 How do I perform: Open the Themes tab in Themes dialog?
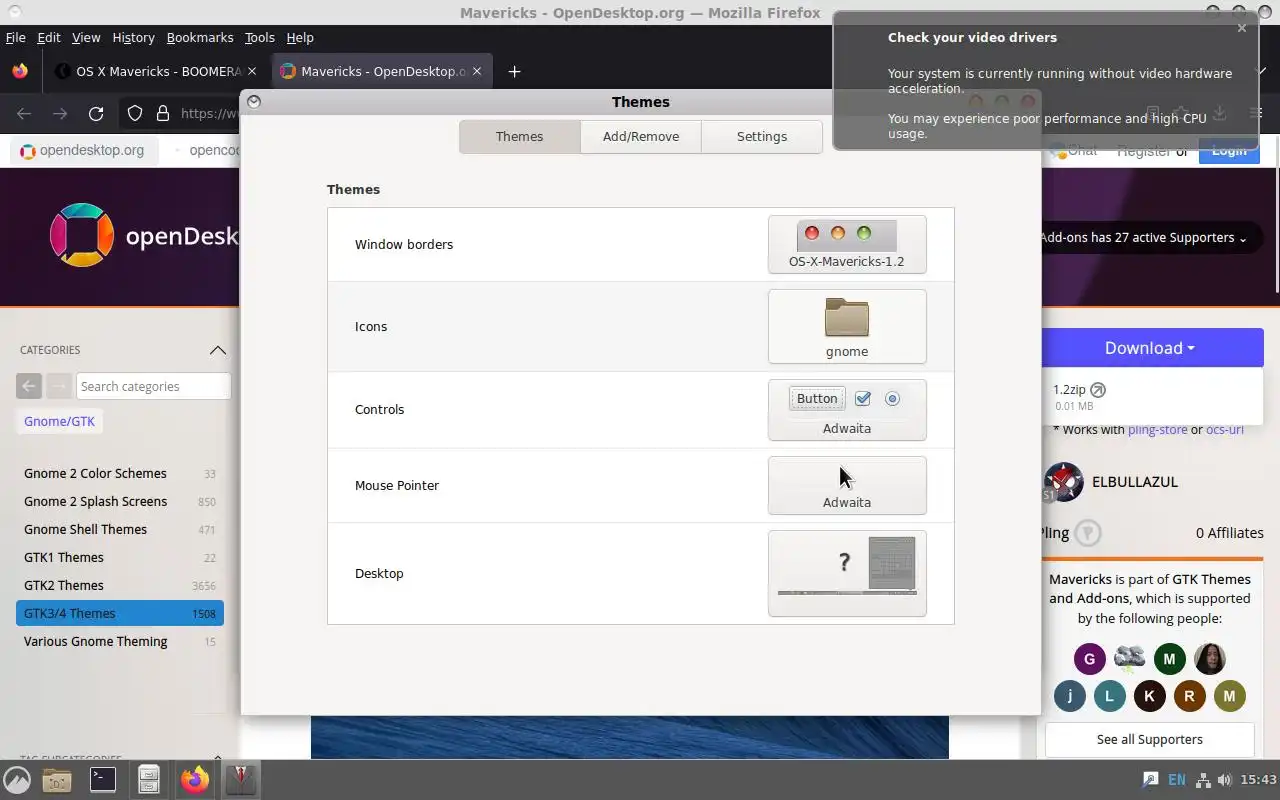tap(520, 136)
